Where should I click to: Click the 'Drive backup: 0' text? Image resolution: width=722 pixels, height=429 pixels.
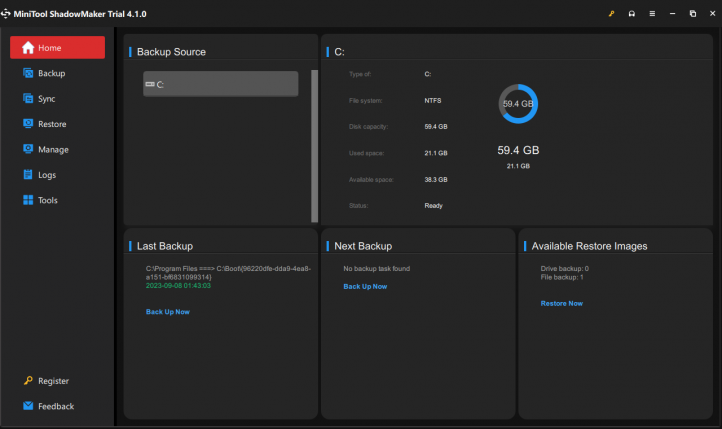click(x=565, y=268)
